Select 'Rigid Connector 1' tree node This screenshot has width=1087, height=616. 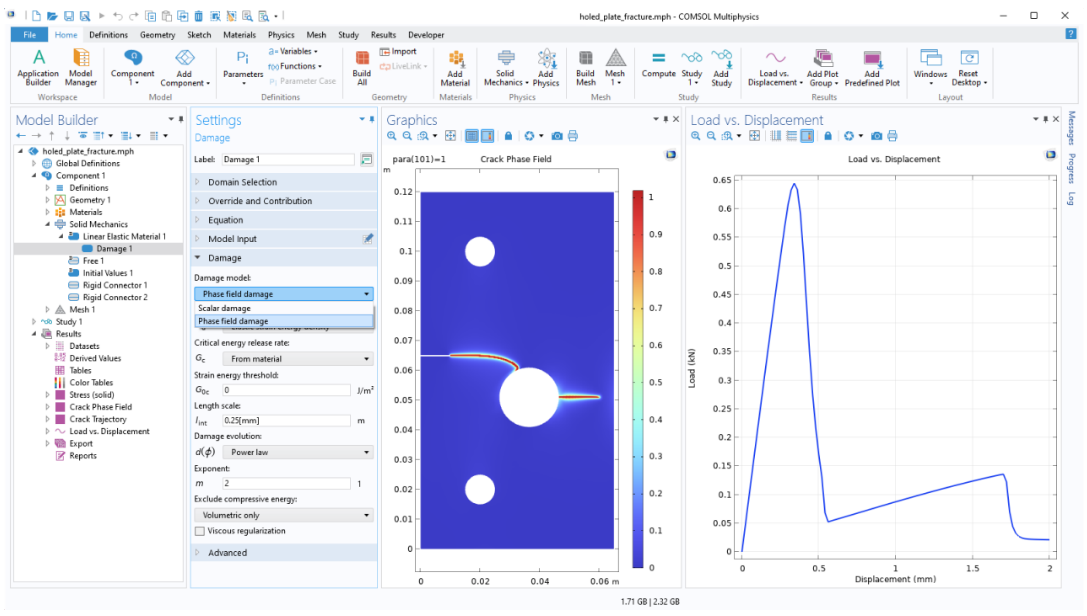point(115,285)
